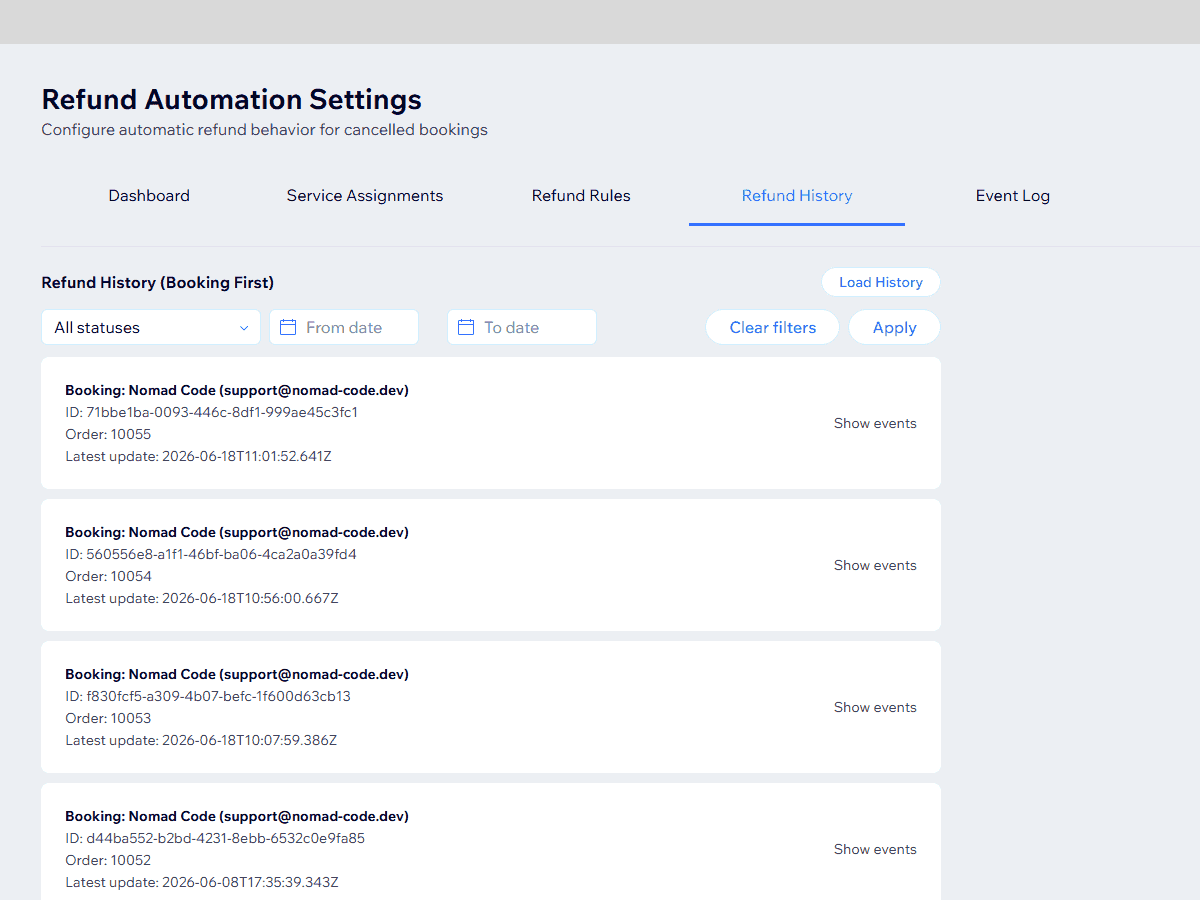Click the Order: 10055 text
The width and height of the screenshot is (1200, 900).
(x=108, y=434)
